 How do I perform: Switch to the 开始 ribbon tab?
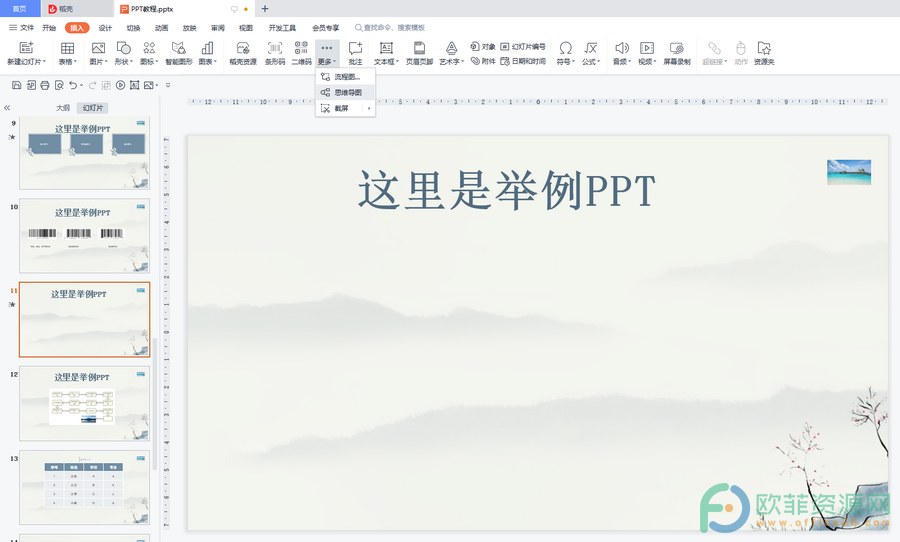point(49,28)
